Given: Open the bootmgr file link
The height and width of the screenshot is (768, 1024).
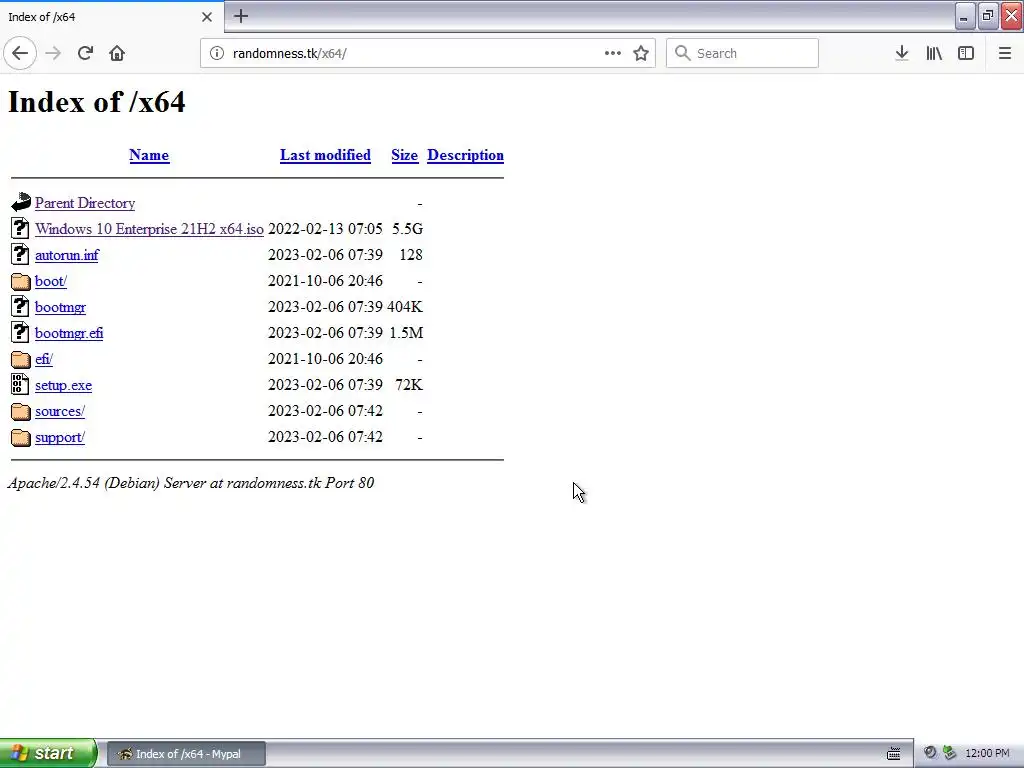Looking at the screenshot, I should click(x=60, y=307).
